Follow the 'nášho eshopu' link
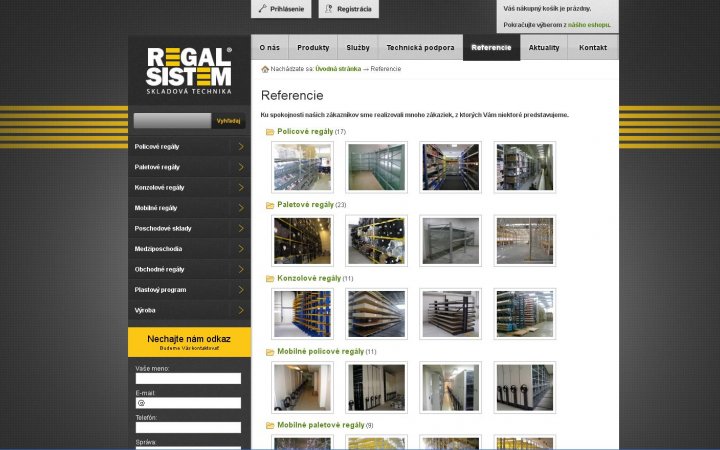 pos(589,25)
